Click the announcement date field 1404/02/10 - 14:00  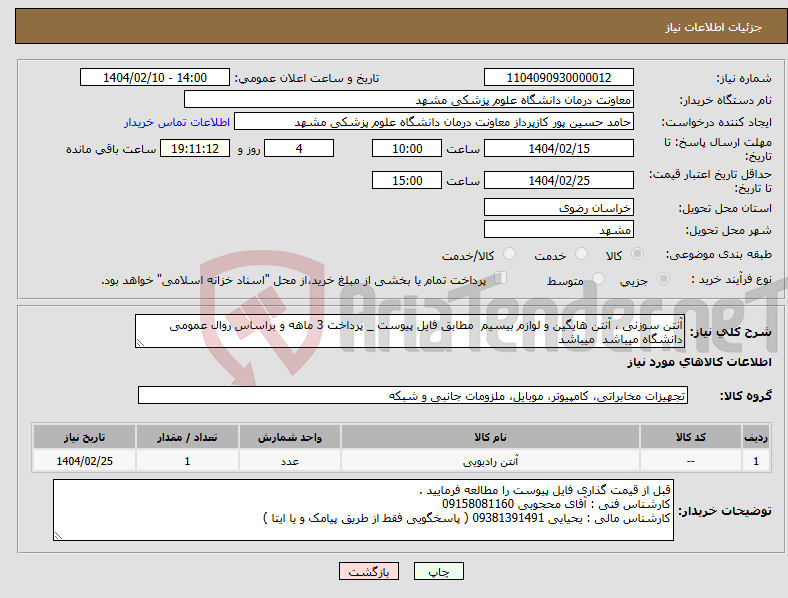point(155,77)
